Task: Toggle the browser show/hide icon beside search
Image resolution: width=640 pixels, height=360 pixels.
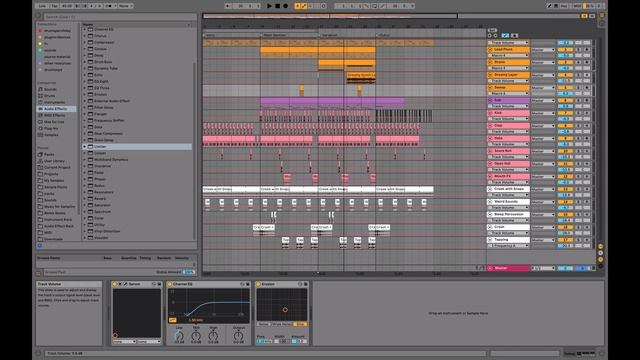Action: 38,16
